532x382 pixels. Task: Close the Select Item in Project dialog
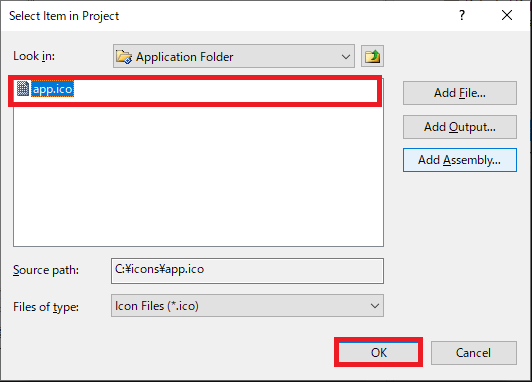[x=507, y=15]
